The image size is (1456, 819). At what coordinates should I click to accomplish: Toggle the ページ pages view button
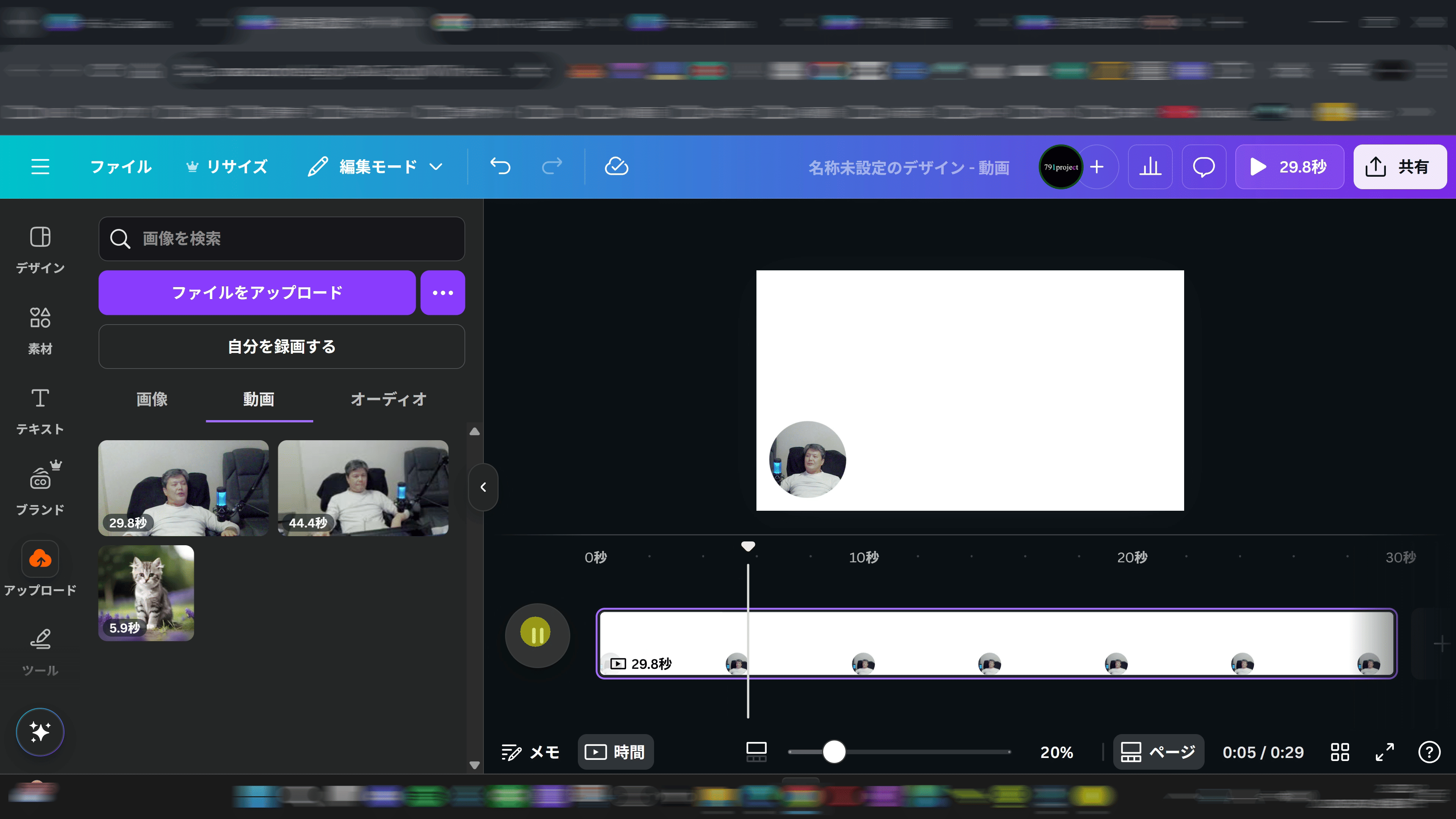tap(1158, 752)
